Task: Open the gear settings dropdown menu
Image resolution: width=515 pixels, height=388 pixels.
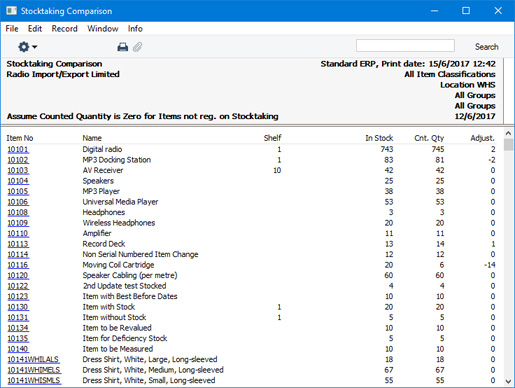Action: (27, 47)
